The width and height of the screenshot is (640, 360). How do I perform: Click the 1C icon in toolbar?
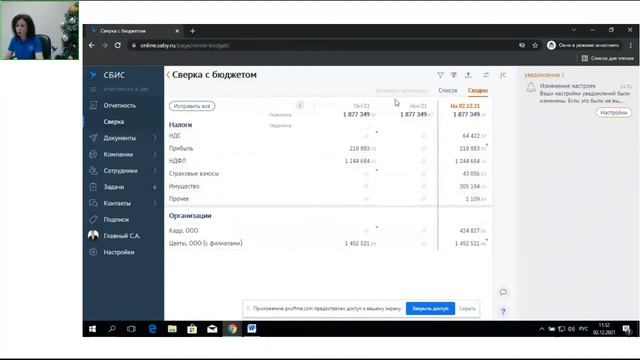click(x=503, y=75)
